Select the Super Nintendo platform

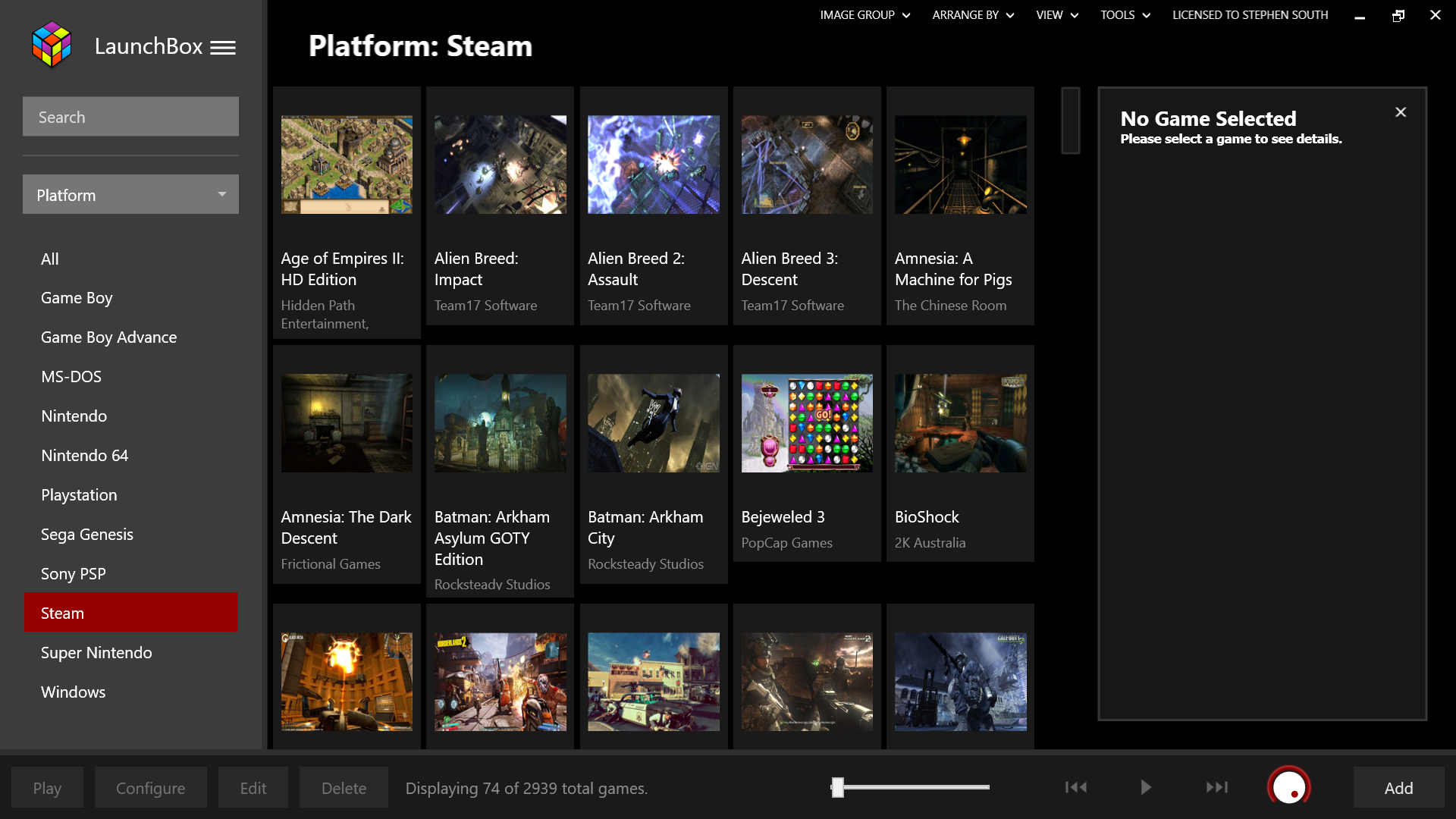[130, 653]
